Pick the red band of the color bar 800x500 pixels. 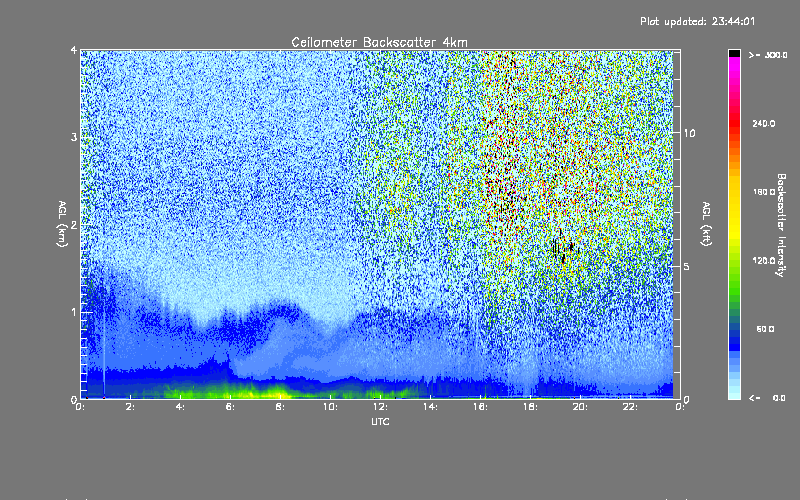pyautogui.click(x=734, y=125)
